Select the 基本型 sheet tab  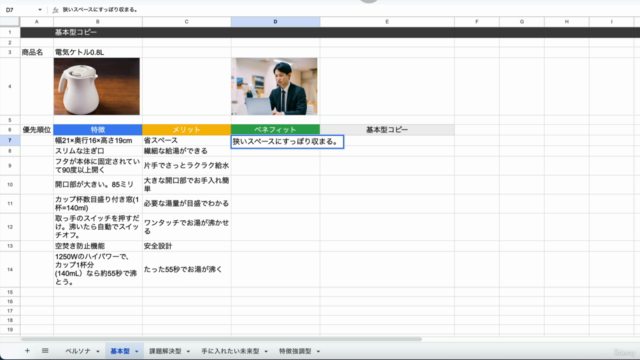click(x=120, y=351)
